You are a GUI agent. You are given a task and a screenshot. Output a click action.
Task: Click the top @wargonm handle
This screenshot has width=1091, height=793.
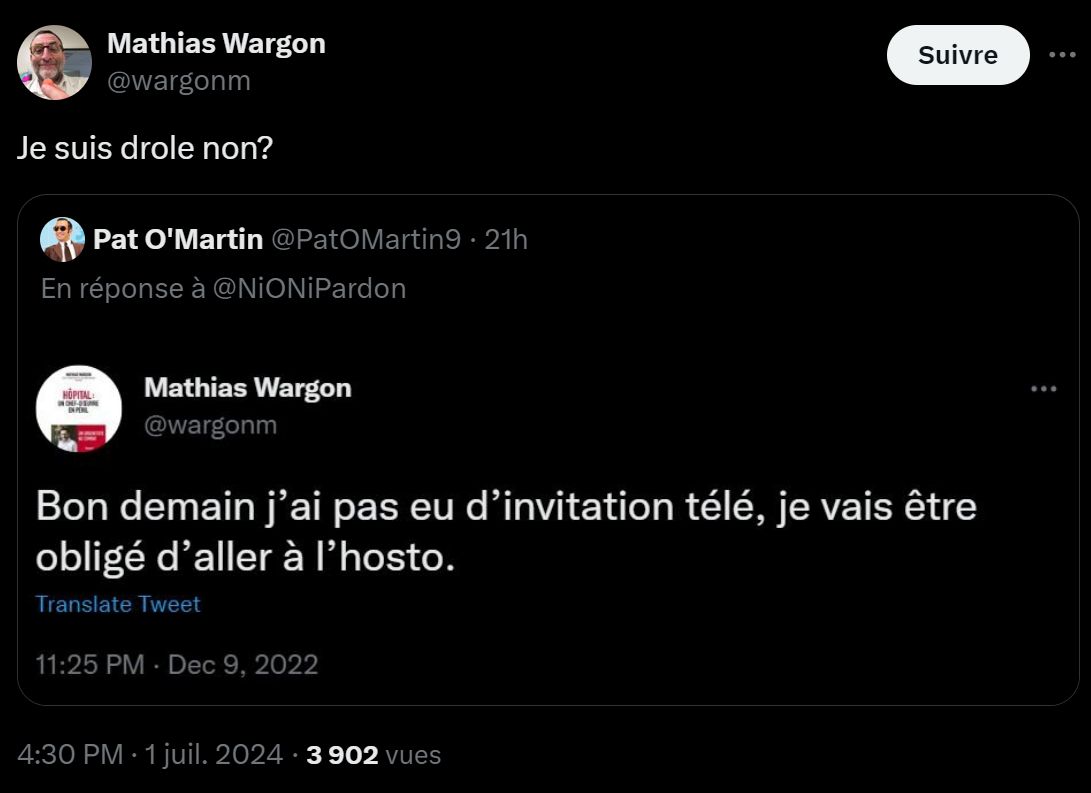coord(178,81)
